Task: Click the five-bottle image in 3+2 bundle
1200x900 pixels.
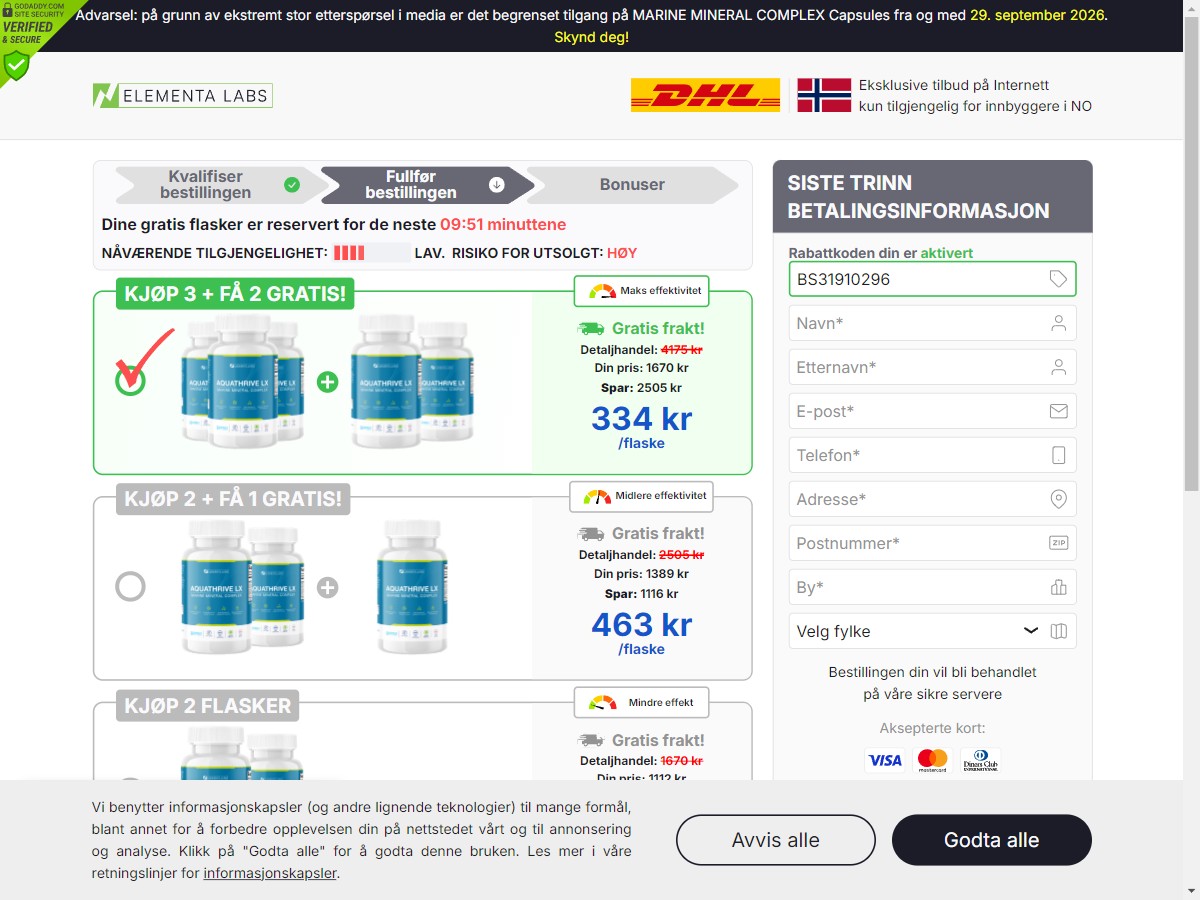Action: coord(327,381)
